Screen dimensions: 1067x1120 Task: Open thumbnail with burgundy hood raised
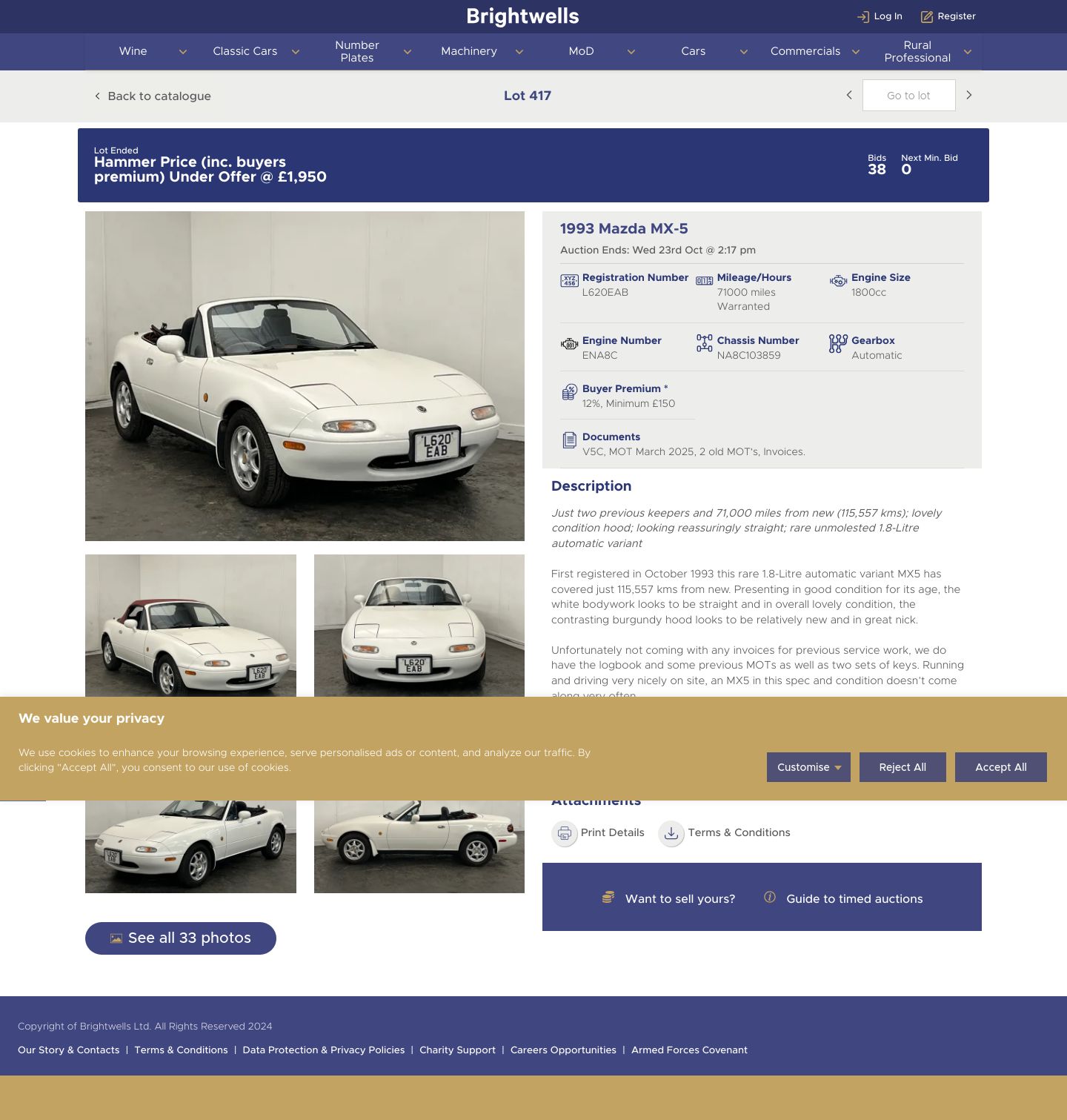point(190,626)
